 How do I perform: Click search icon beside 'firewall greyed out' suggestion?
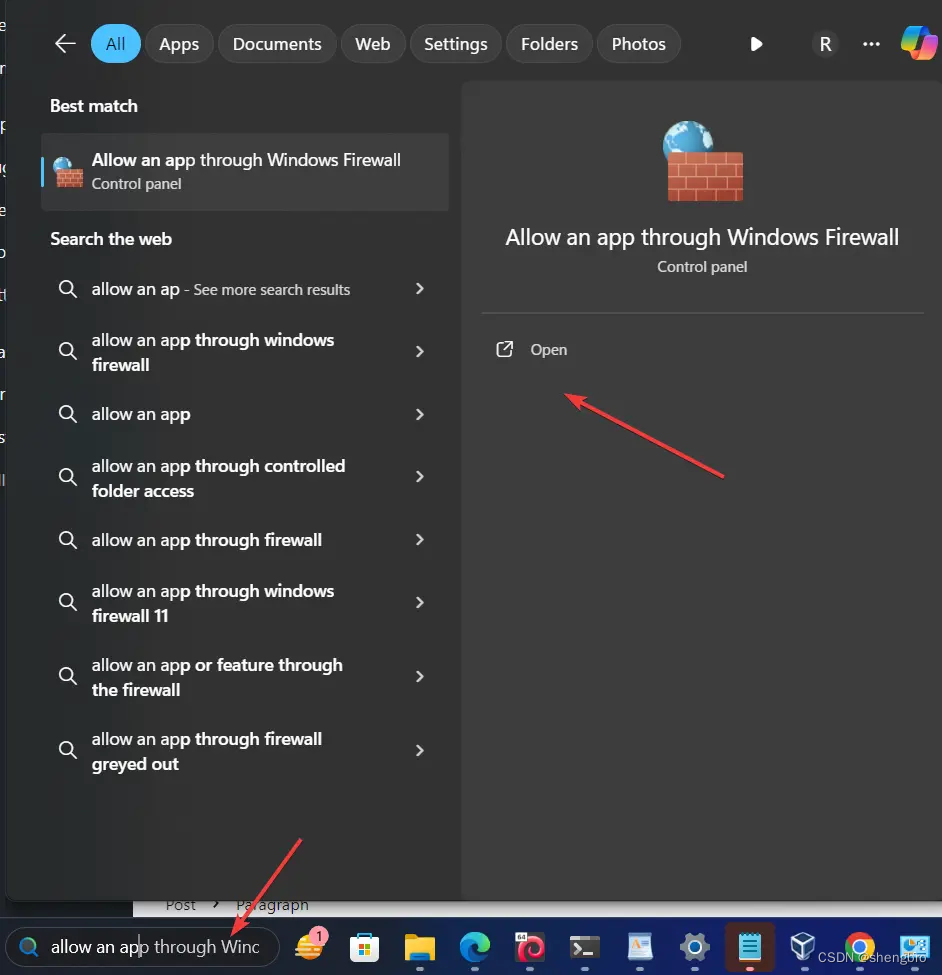click(x=68, y=750)
